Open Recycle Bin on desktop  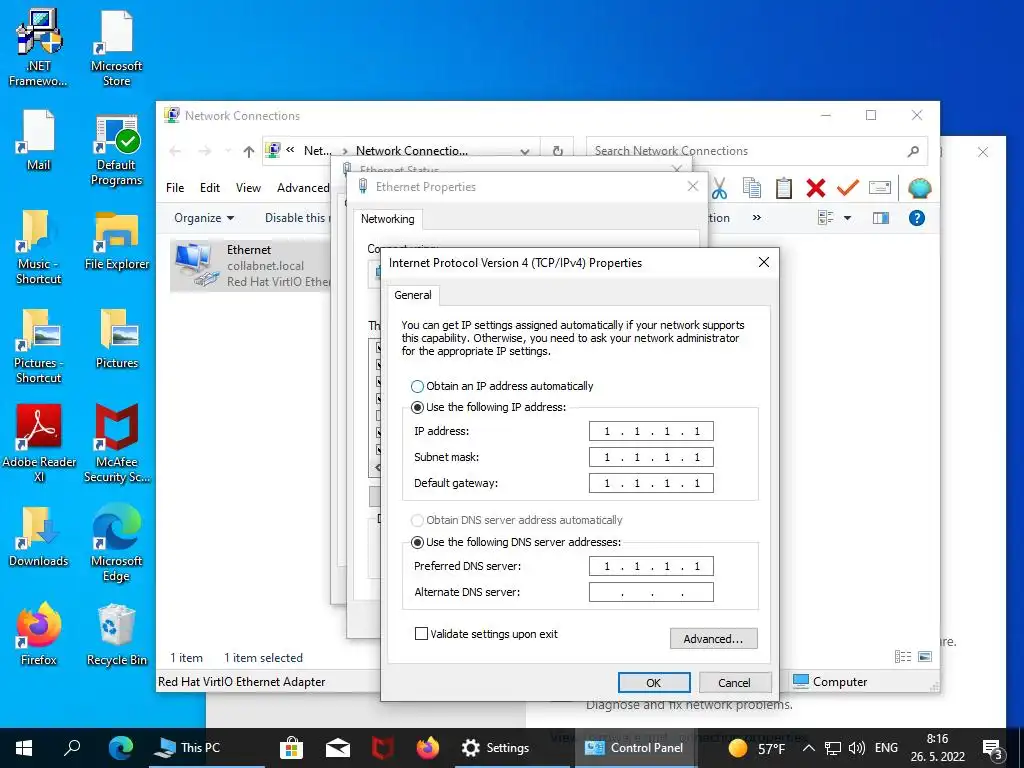(x=117, y=633)
